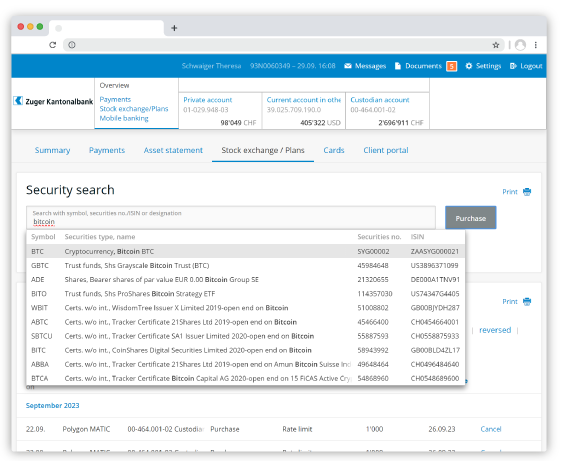Open a new browser tab with plus icon
This screenshot has width=574, height=461.
(174, 28)
